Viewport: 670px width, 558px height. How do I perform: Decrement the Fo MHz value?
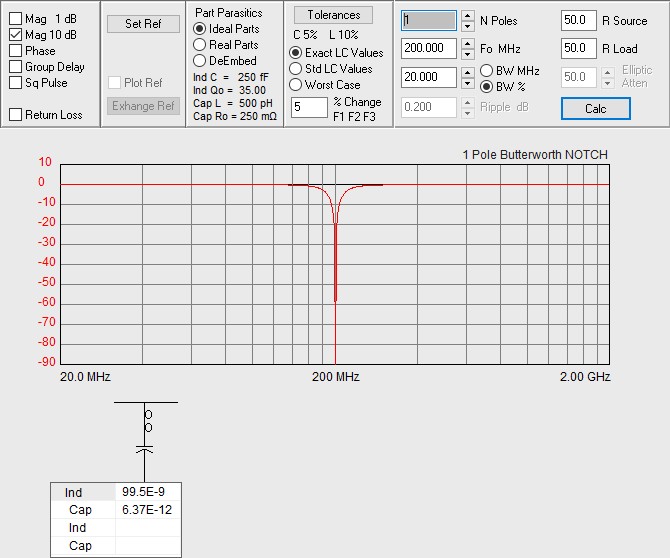point(468,54)
